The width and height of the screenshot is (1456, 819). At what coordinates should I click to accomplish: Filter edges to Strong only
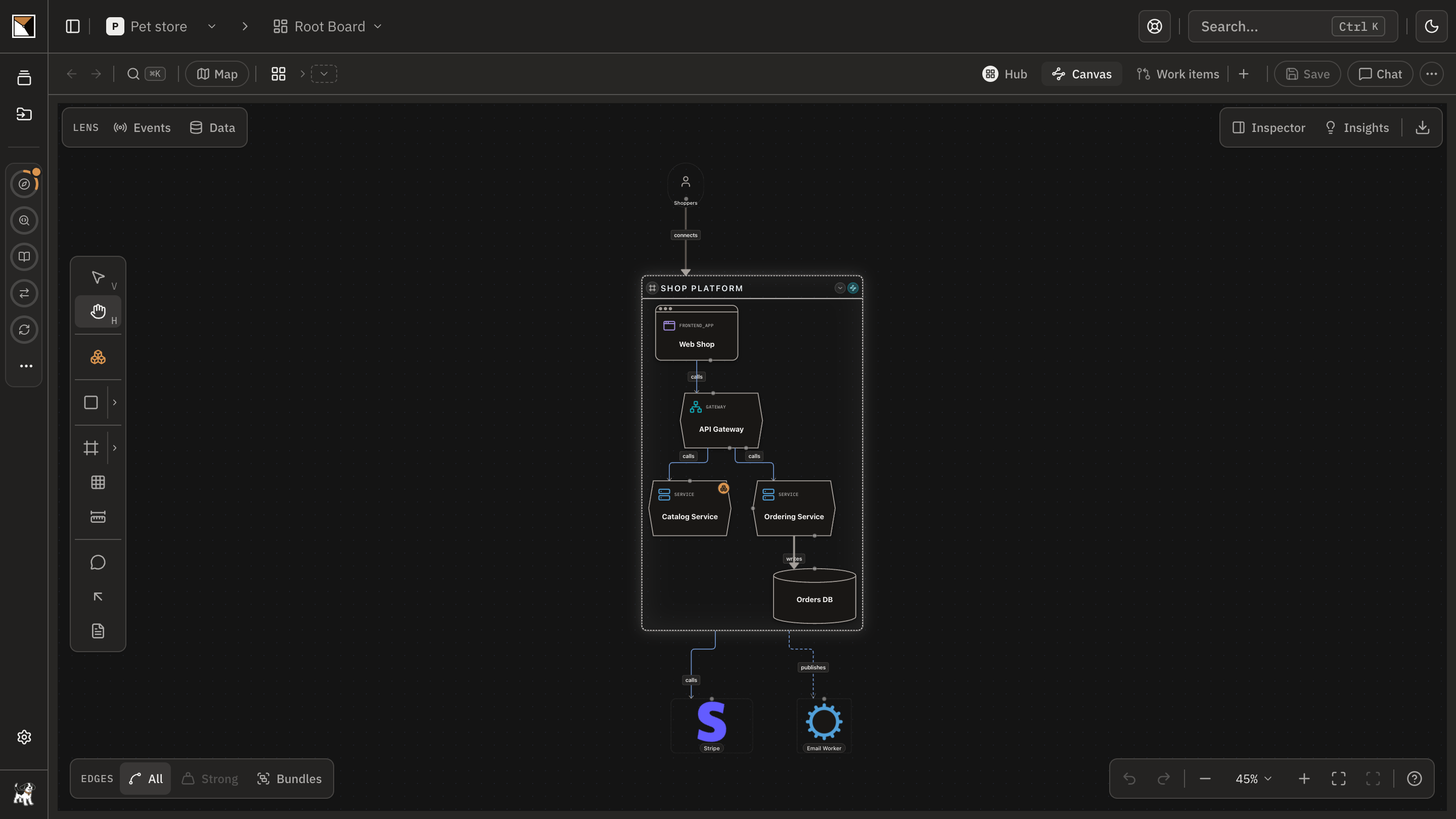point(210,779)
